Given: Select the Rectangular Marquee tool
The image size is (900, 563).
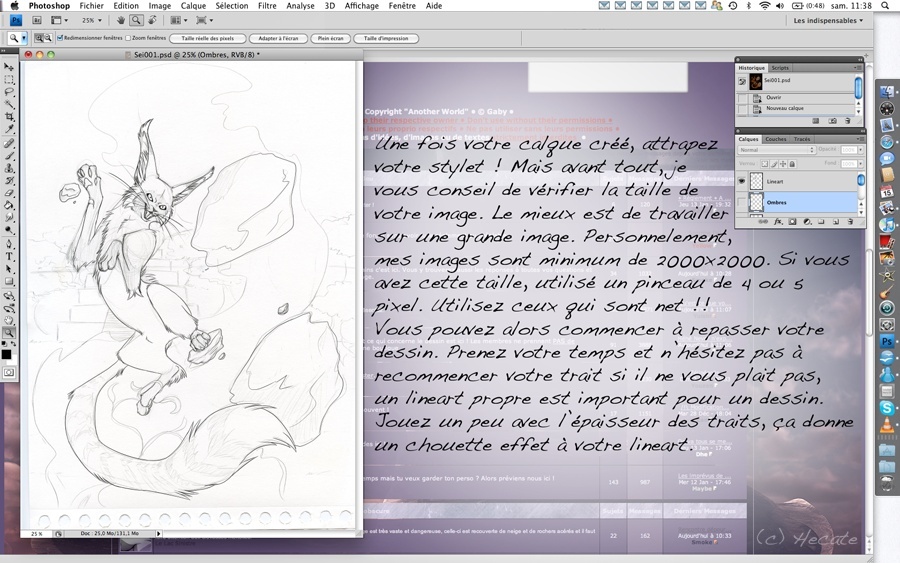Looking at the screenshot, I should click(x=9, y=79).
